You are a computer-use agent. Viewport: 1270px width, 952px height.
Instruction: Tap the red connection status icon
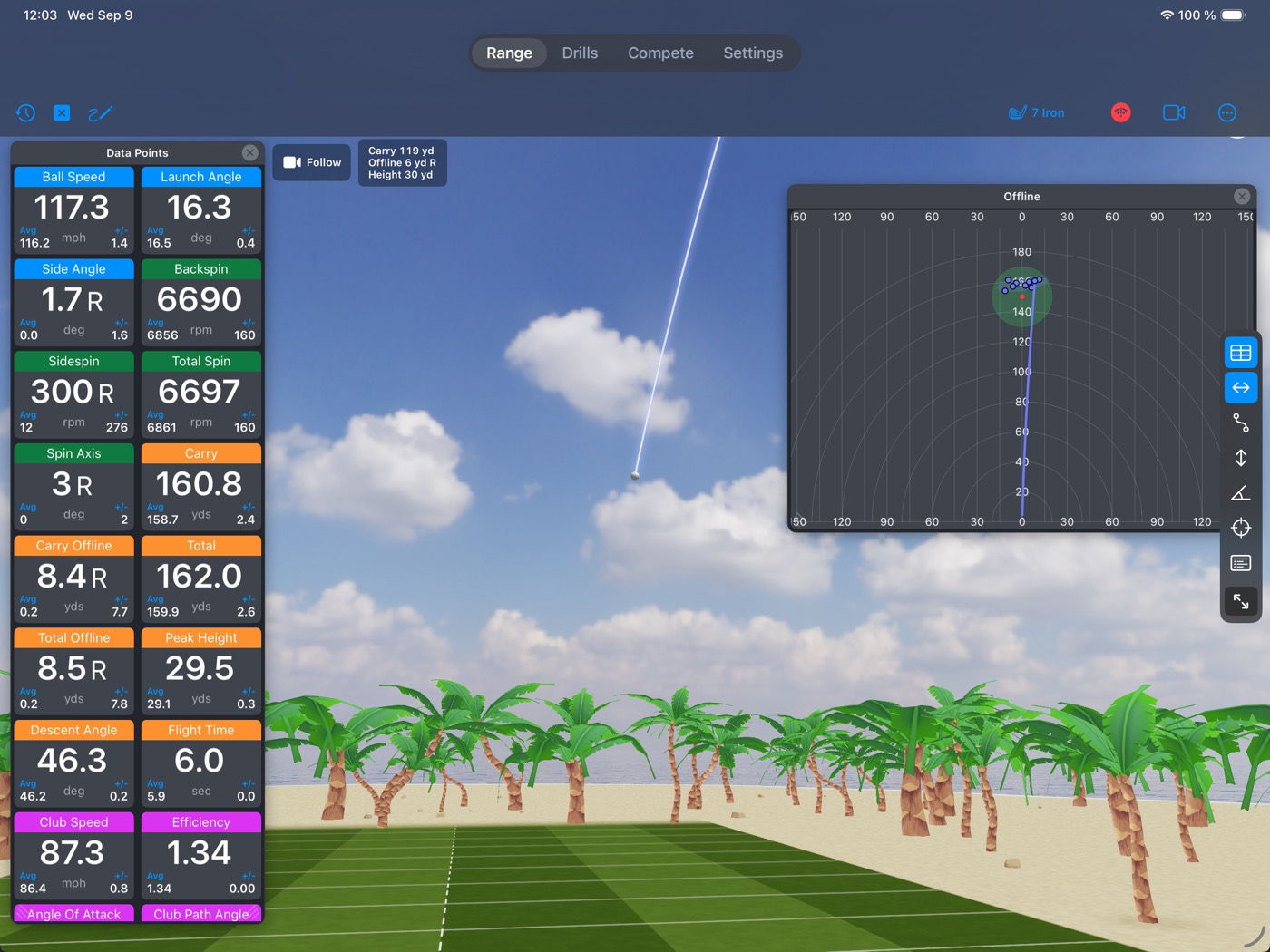1121,113
